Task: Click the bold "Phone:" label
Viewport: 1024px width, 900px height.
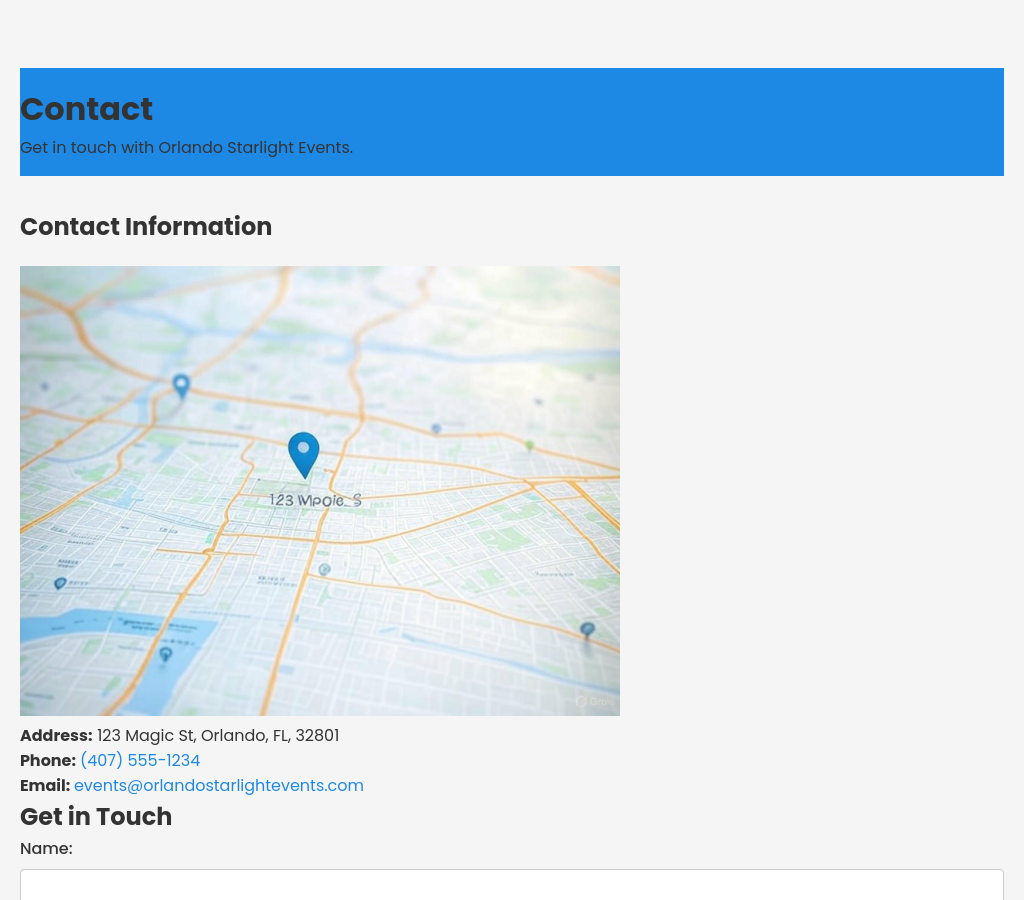Action: click(48, 761)
